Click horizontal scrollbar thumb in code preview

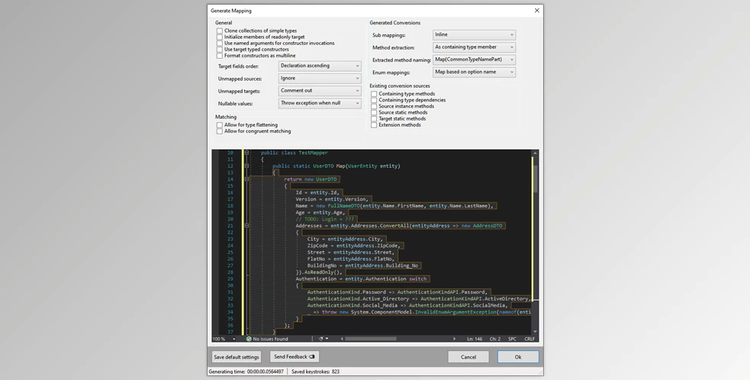[371, 339]
